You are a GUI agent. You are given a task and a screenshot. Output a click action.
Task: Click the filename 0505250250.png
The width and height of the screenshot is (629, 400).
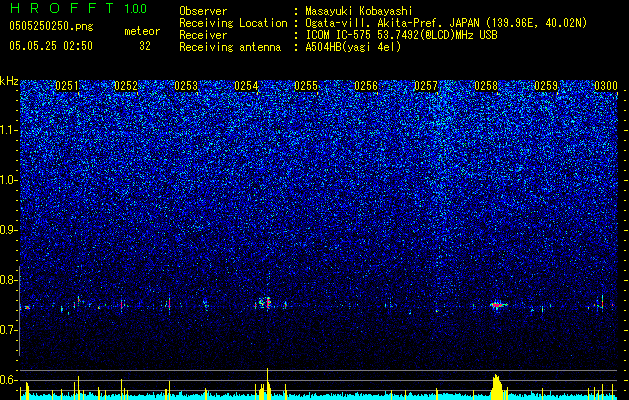[51, 26]
